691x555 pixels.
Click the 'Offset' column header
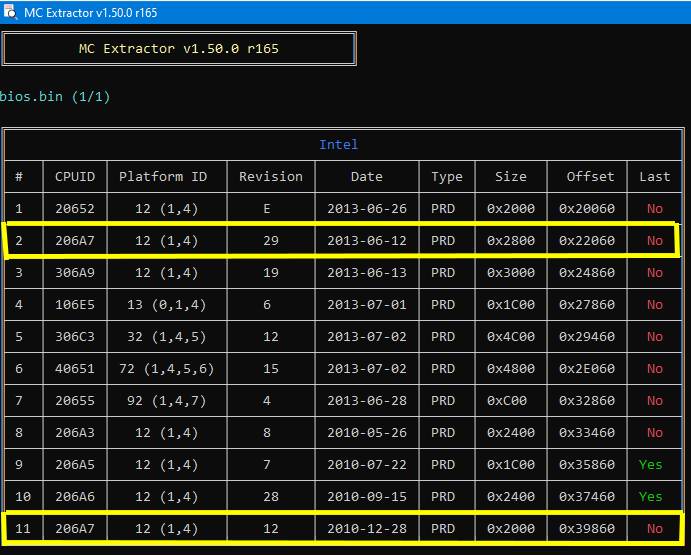coord(590,177)
